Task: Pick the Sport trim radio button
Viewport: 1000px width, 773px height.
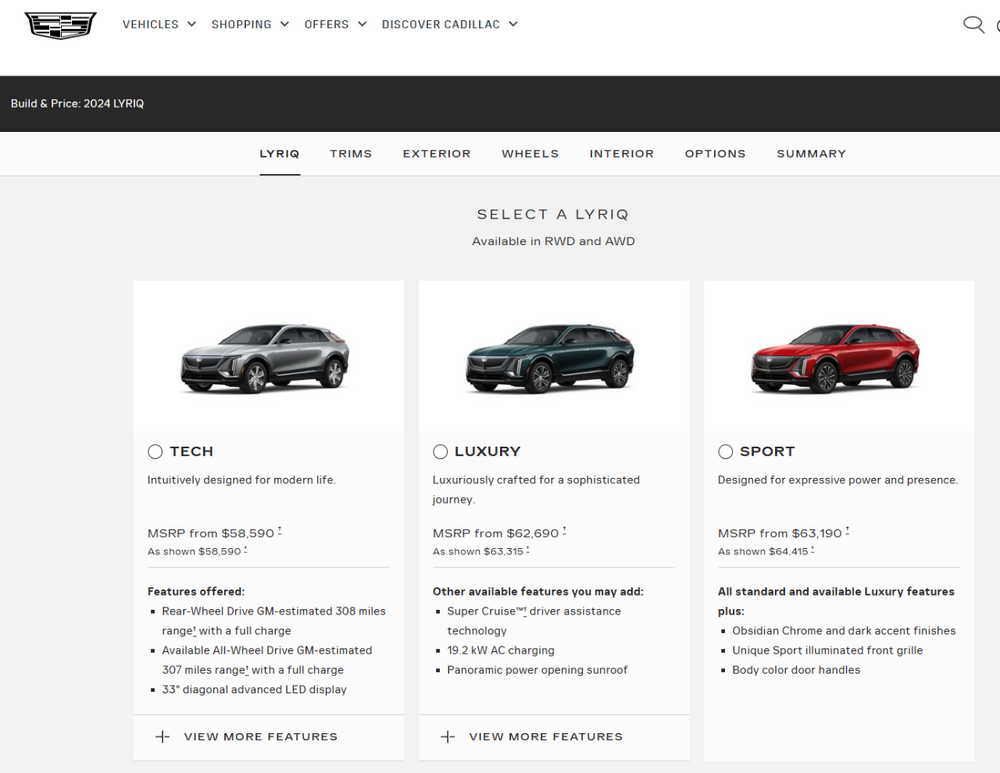Action: coord(725,452)
